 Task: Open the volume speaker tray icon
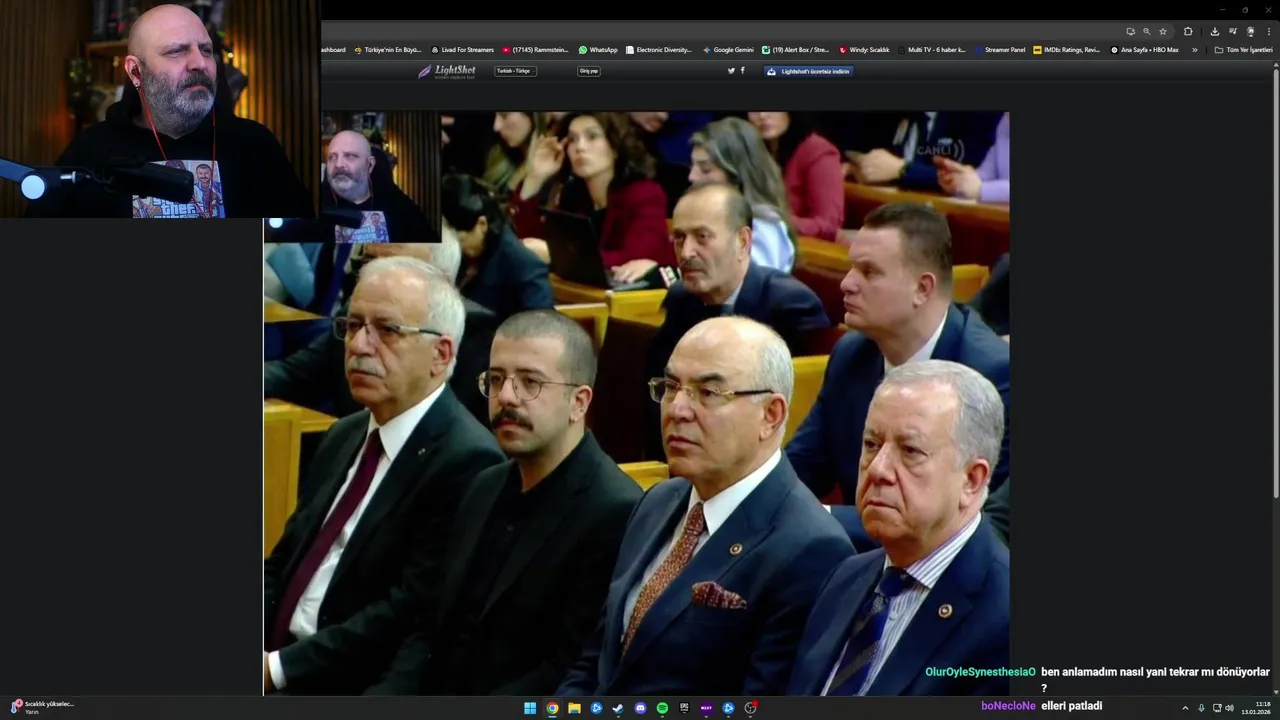tap(1229, 708)
